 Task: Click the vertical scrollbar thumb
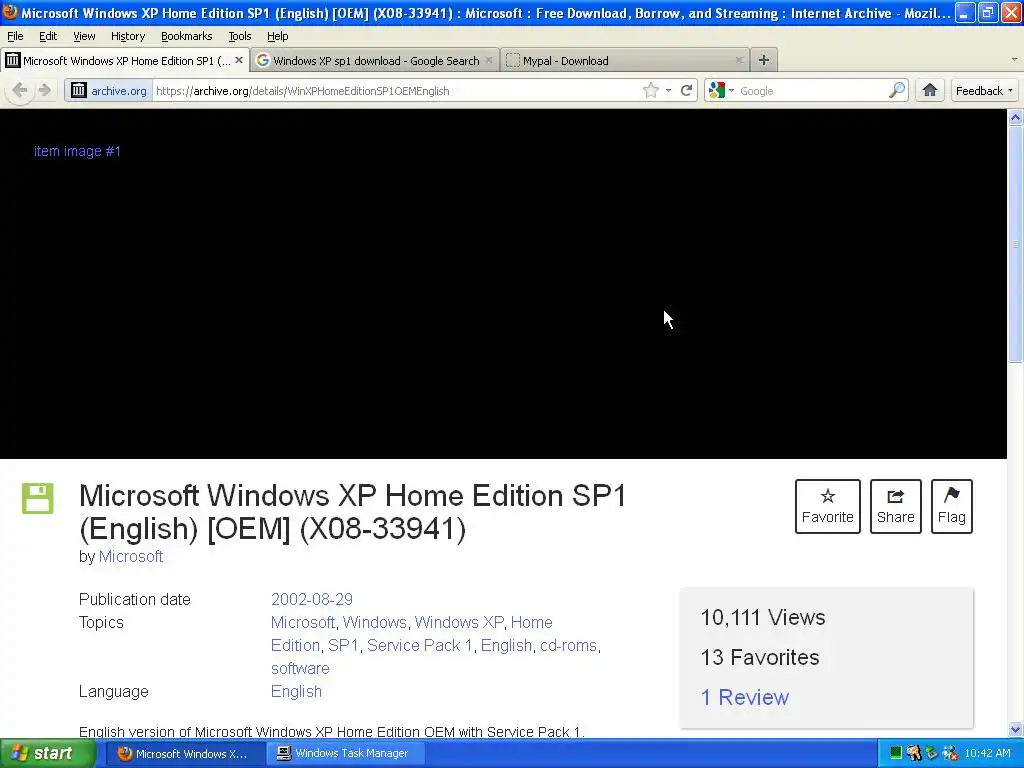(x=1015, y=244)
